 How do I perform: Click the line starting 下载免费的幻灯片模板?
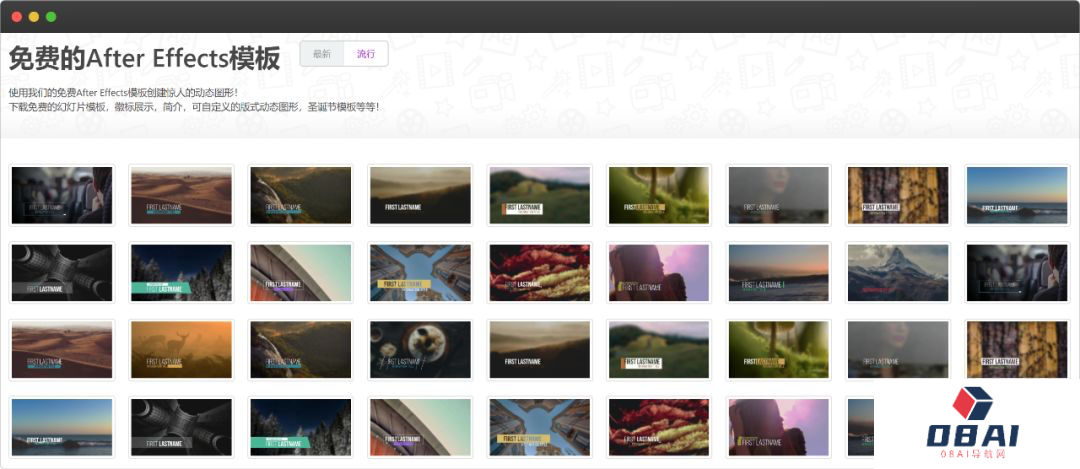pyautogui.click(x=194, y=107)
